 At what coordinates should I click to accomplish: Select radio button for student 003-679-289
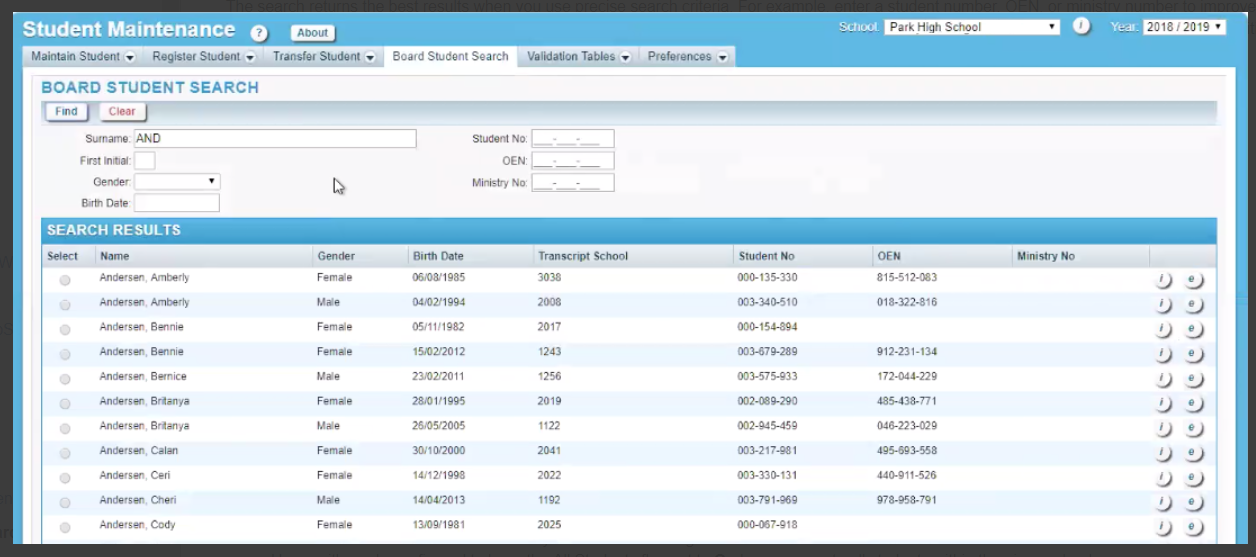65,354
